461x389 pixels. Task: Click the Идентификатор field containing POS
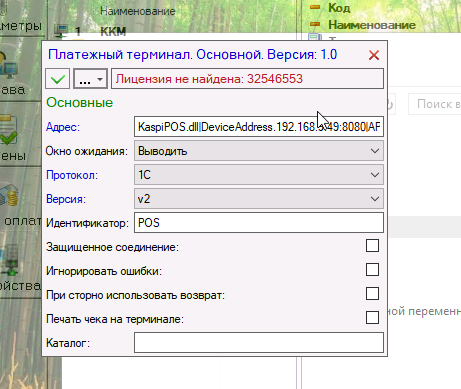pyautogui.click(x=259, y=223)
